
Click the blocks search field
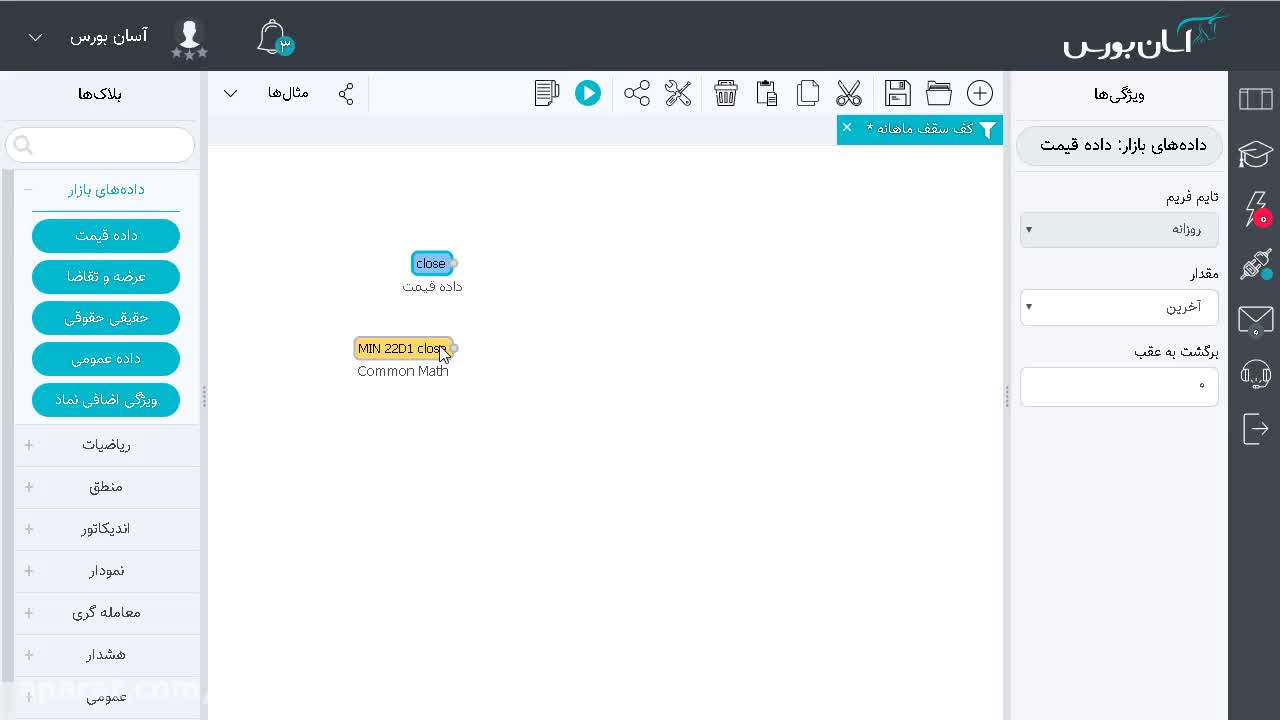point(100,145)
